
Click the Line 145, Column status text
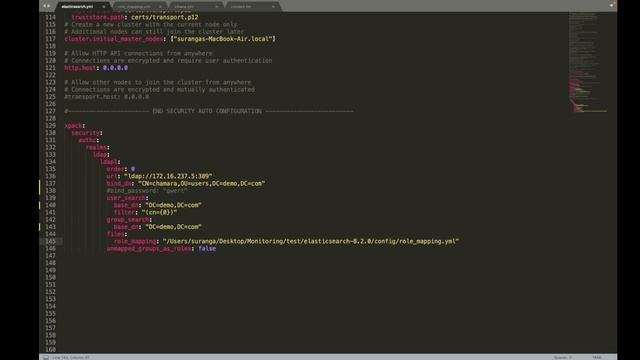(x=71, y=358)
